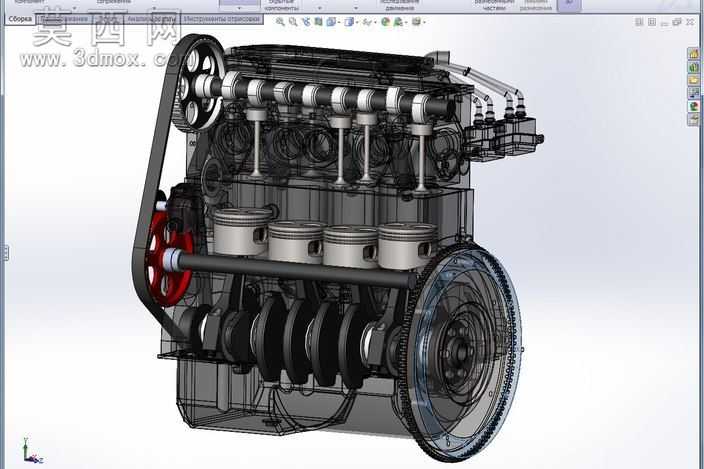Switch to the Инструменты отрисовки tab
This screenshot has width=704, height=469.
(222, 19)
